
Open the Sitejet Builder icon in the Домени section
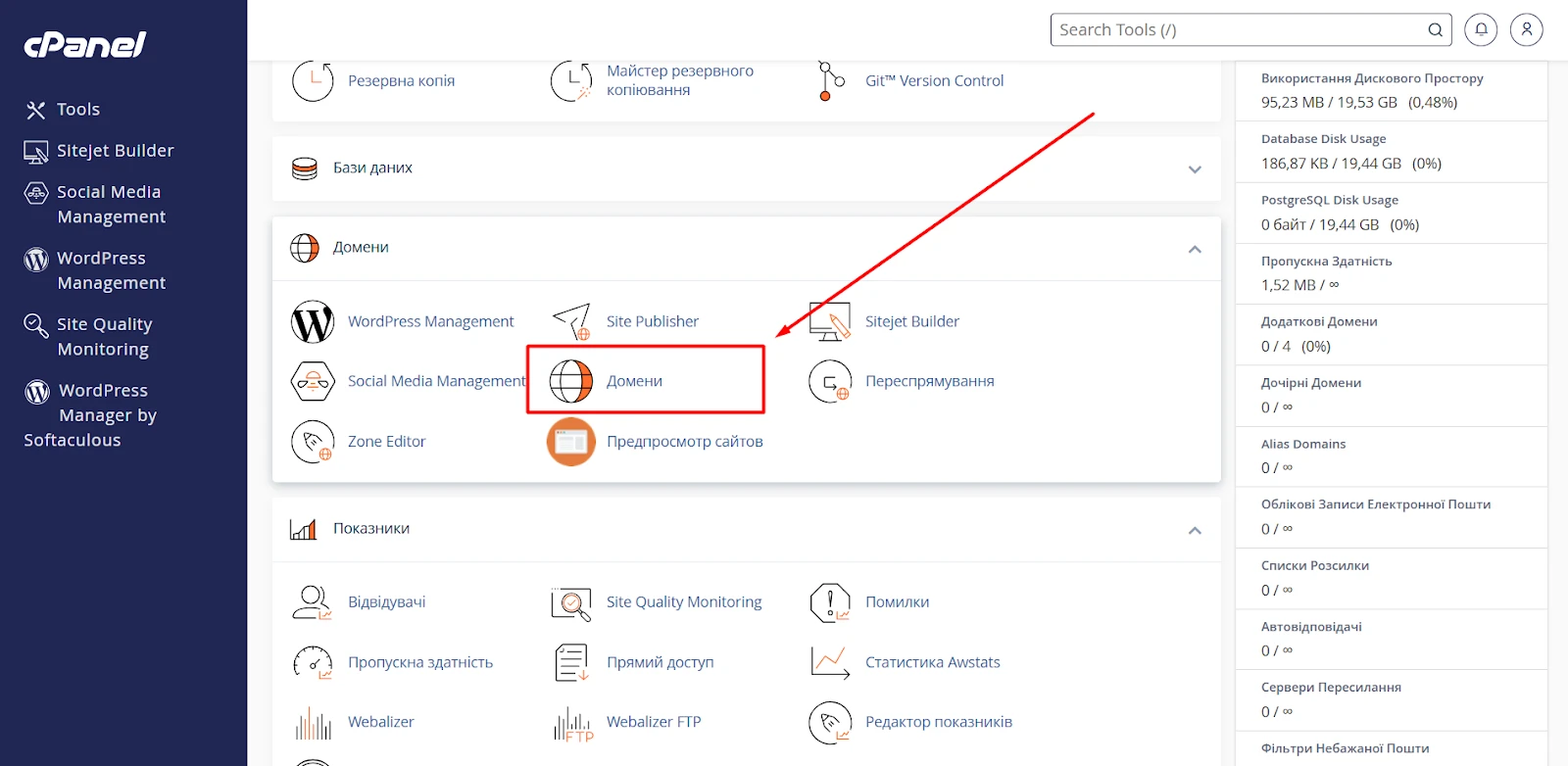pos(830,321)
